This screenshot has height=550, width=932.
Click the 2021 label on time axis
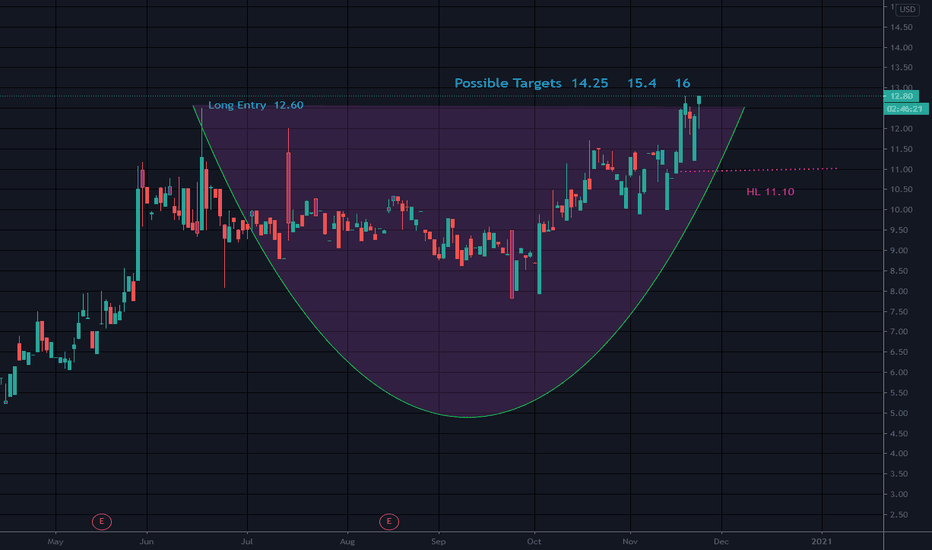coord(821,542)
